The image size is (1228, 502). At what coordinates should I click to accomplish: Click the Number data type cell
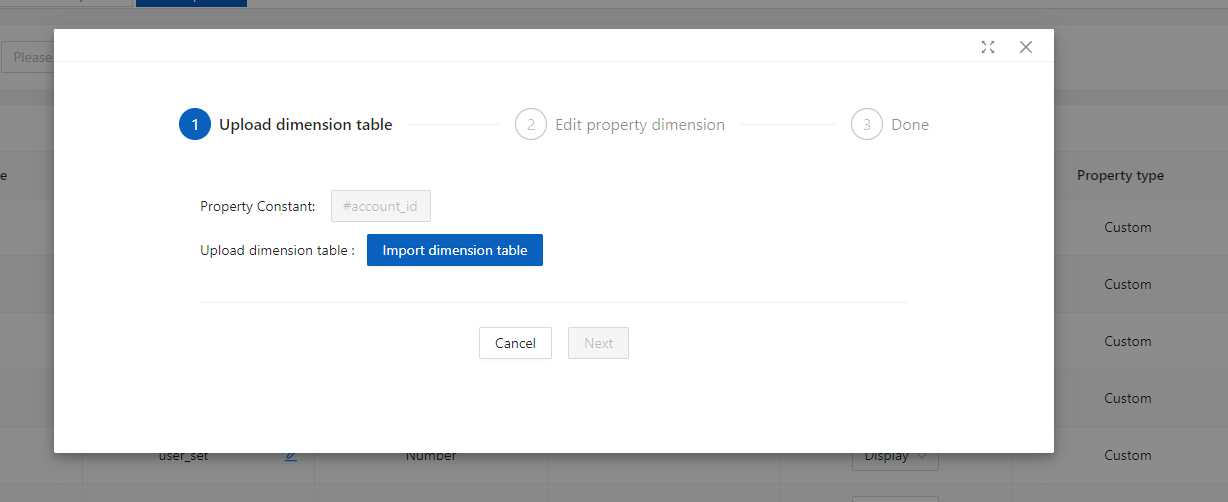tap(431, 456)
